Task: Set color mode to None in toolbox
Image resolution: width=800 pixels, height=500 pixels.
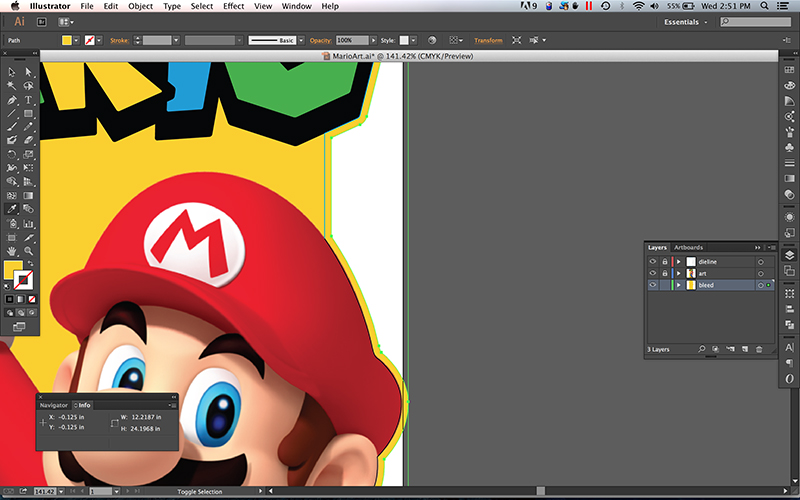Action: [32, 299]
